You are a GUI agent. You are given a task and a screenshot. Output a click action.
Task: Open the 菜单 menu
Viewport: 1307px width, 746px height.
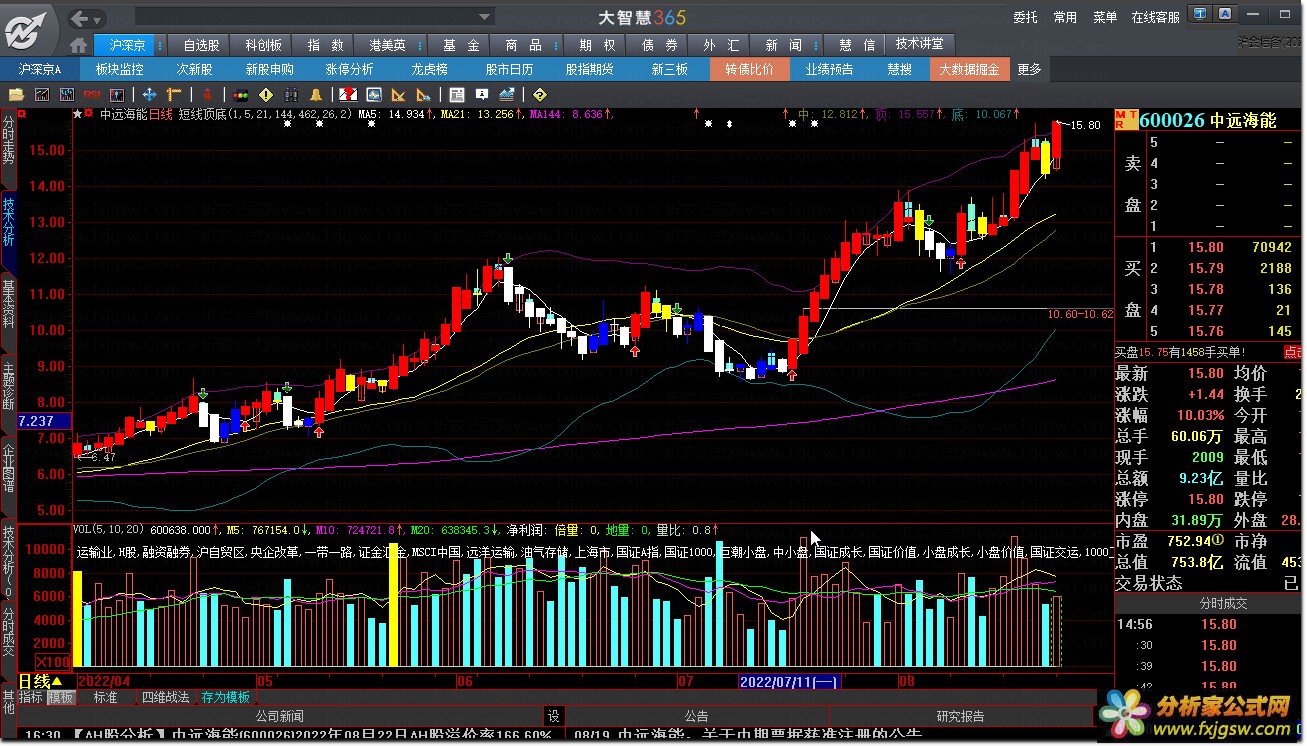[x=1105, y=17]
